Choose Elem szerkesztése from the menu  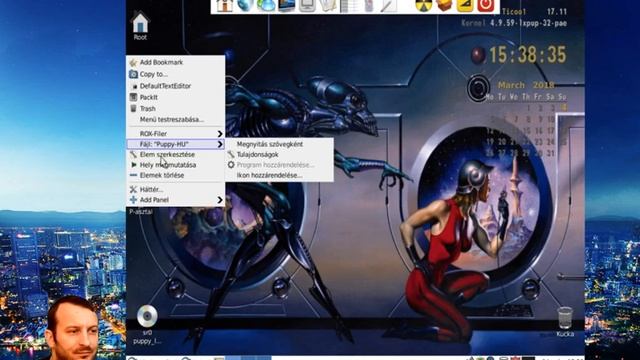[x=176, y=155]
